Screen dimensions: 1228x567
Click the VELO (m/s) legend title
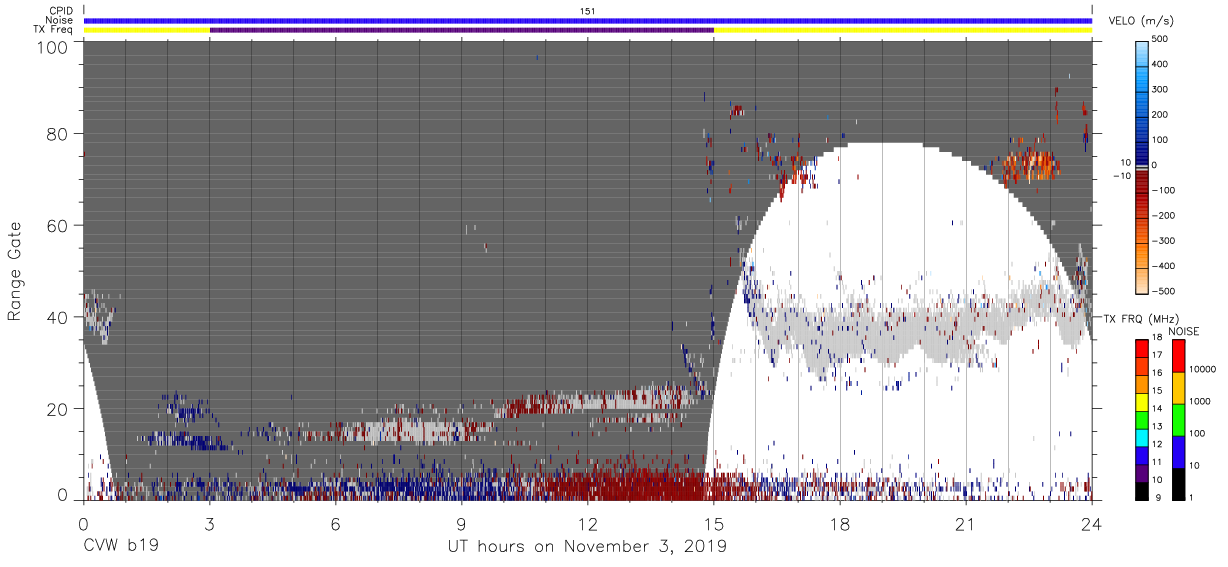(1143, 21)
